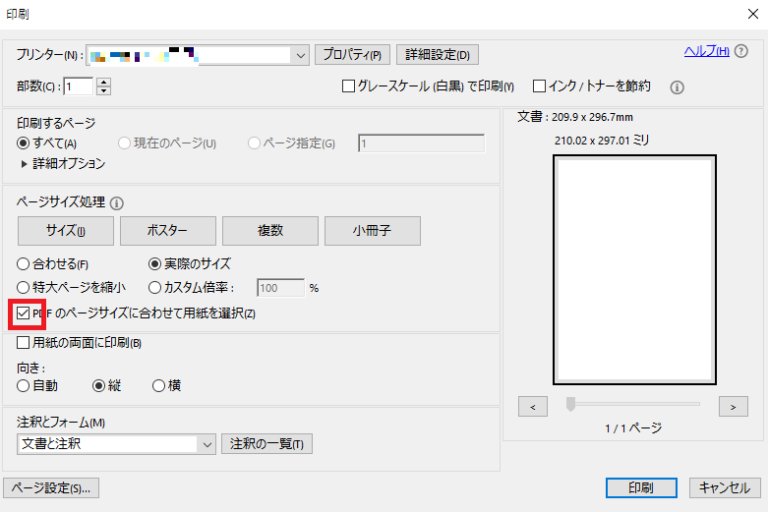Screen dimensions: 768x512
Task: Switch to 小冊子 page sizing mode
Action: [x=372, y=231]
